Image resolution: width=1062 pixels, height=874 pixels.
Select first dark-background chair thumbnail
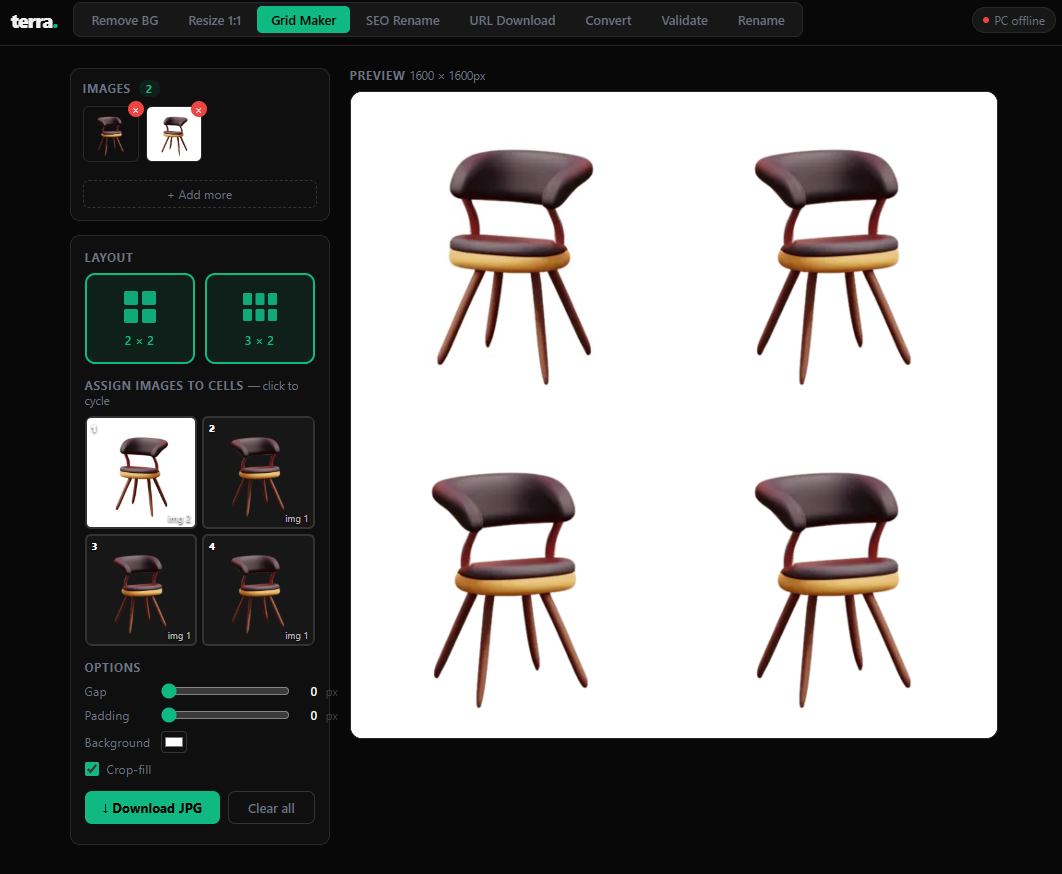(111, 134)
